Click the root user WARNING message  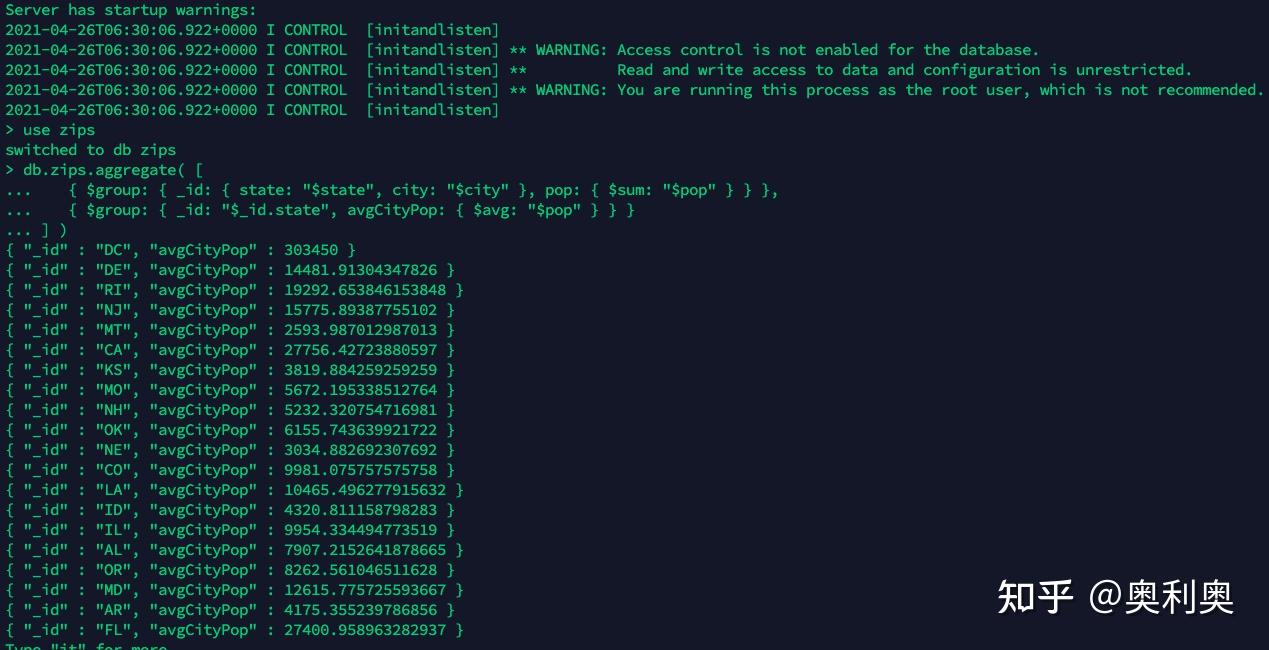click(x=887, y=90)
